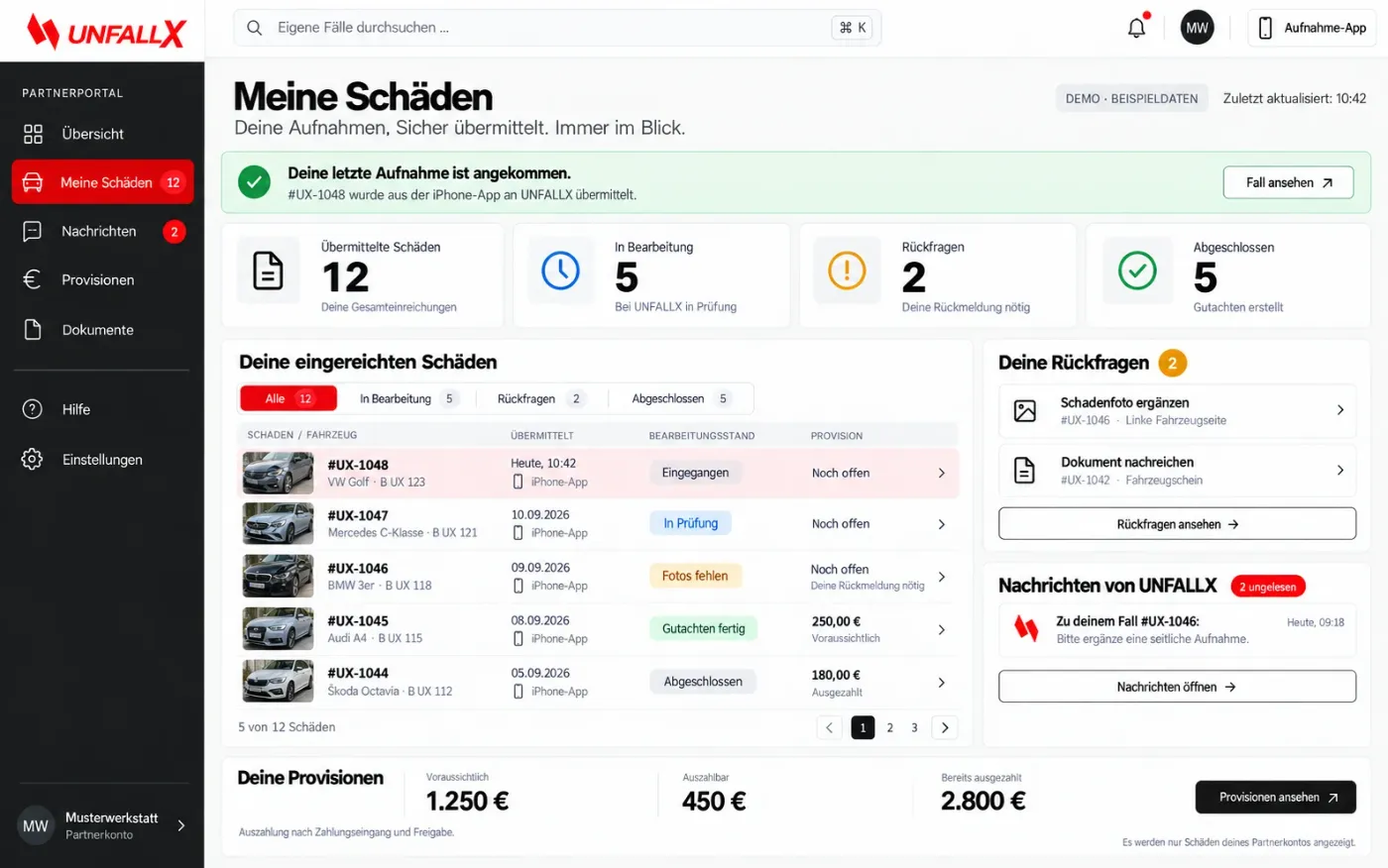Viewport: 1388px width, 868px height.
Task: Open Einstellungen in the sidebar
Action: click(102, 460)
